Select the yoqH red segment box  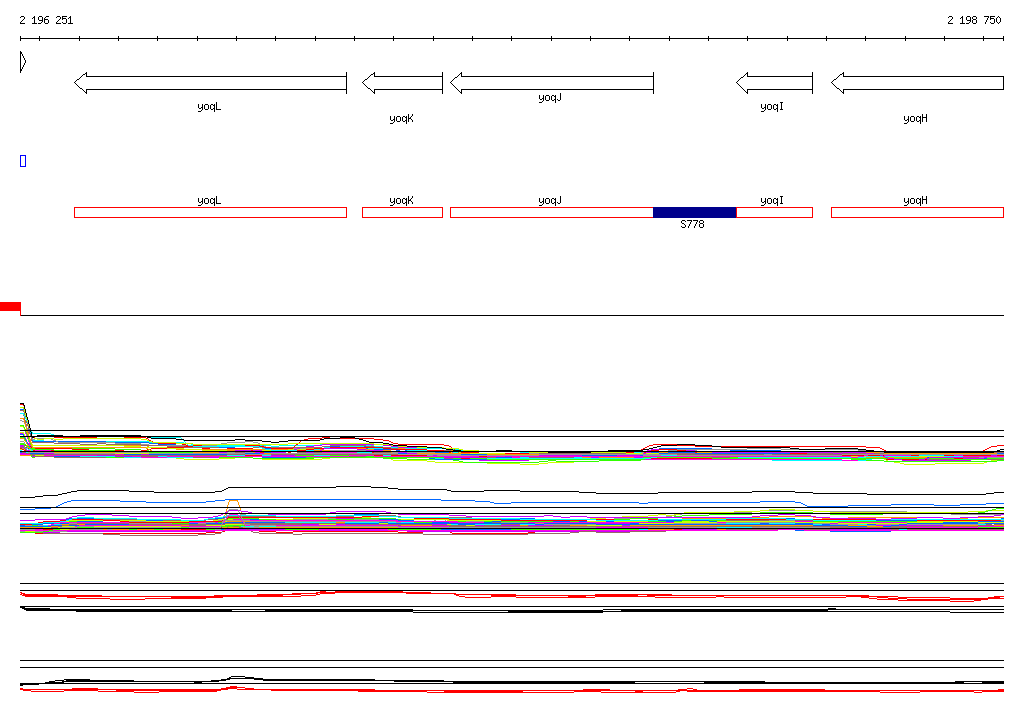918,212
